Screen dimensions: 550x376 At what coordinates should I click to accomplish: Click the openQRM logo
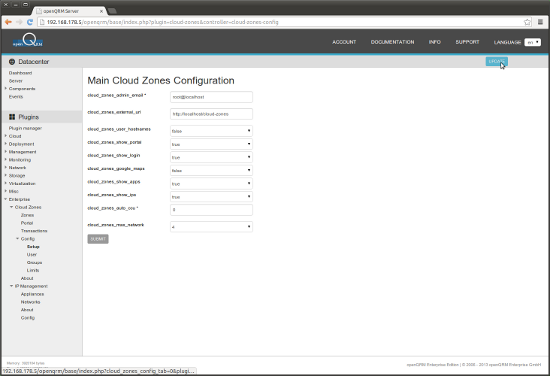28,41
